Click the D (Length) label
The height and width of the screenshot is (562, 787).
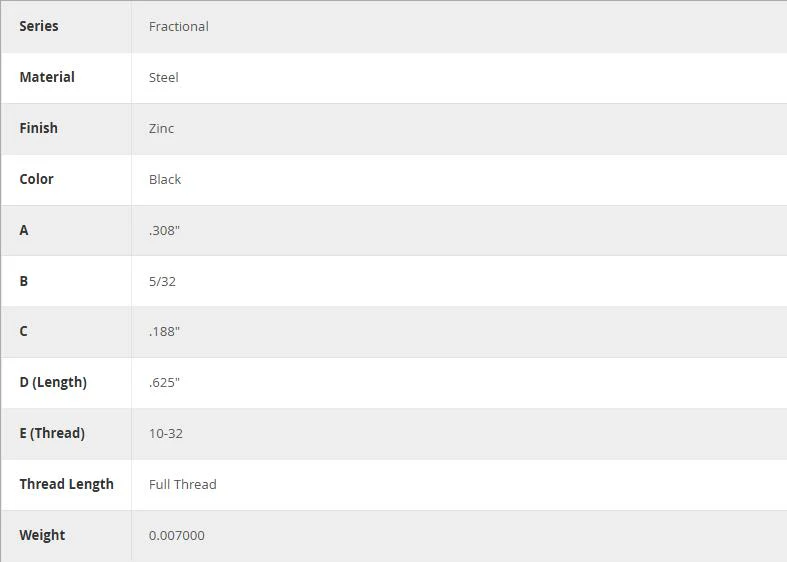(x=53, y=382)
